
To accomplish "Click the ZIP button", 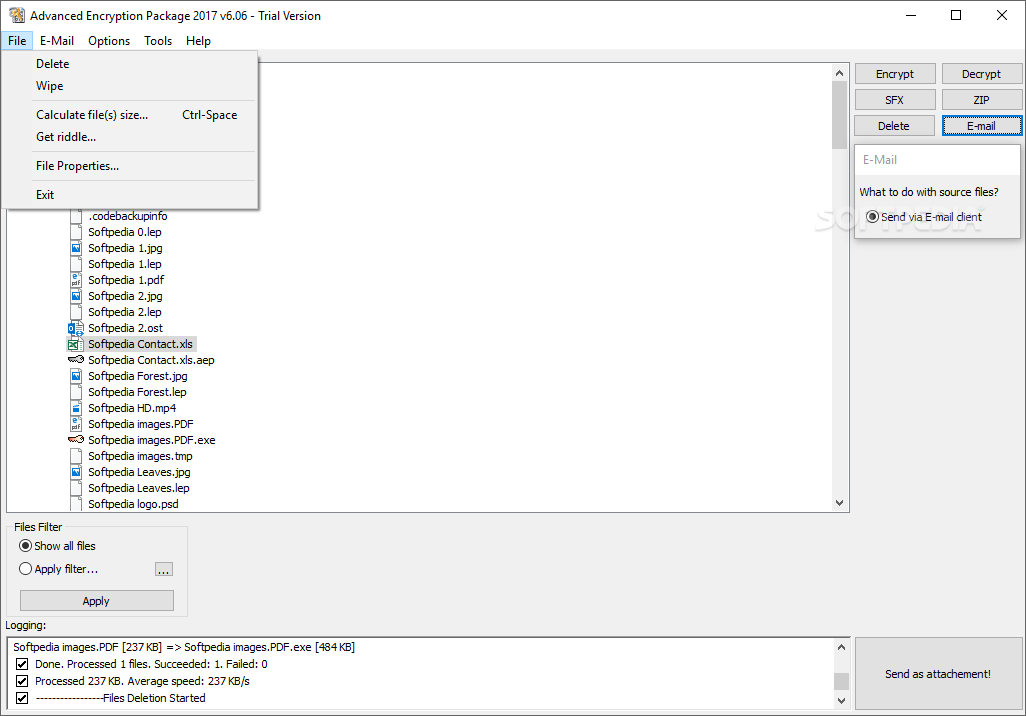I will pyautogui.click(x=982, y=100).
